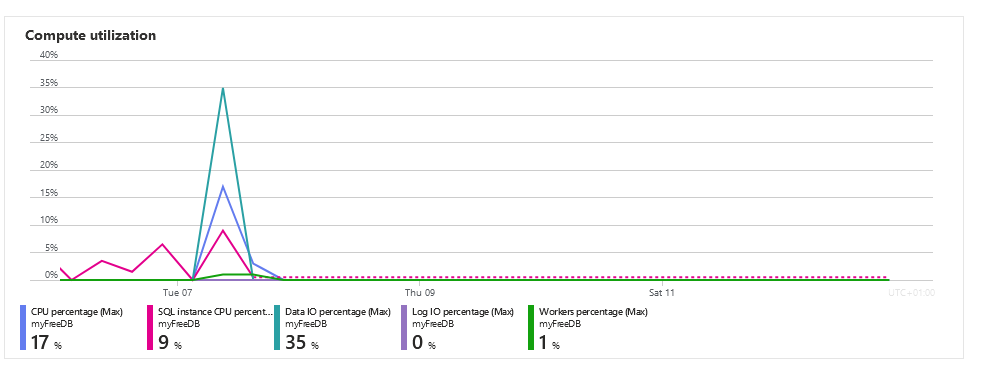The width and height of the screenshot is (987, 373).
Task: Click the 17 % CPU percentage value
Action: coord(46,342)
